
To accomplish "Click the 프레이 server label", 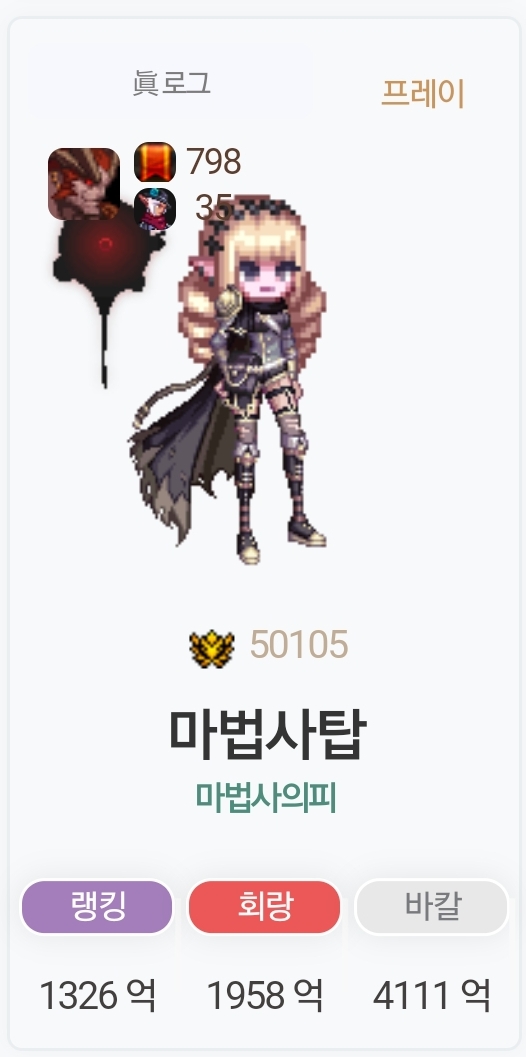I will (423, 93).
